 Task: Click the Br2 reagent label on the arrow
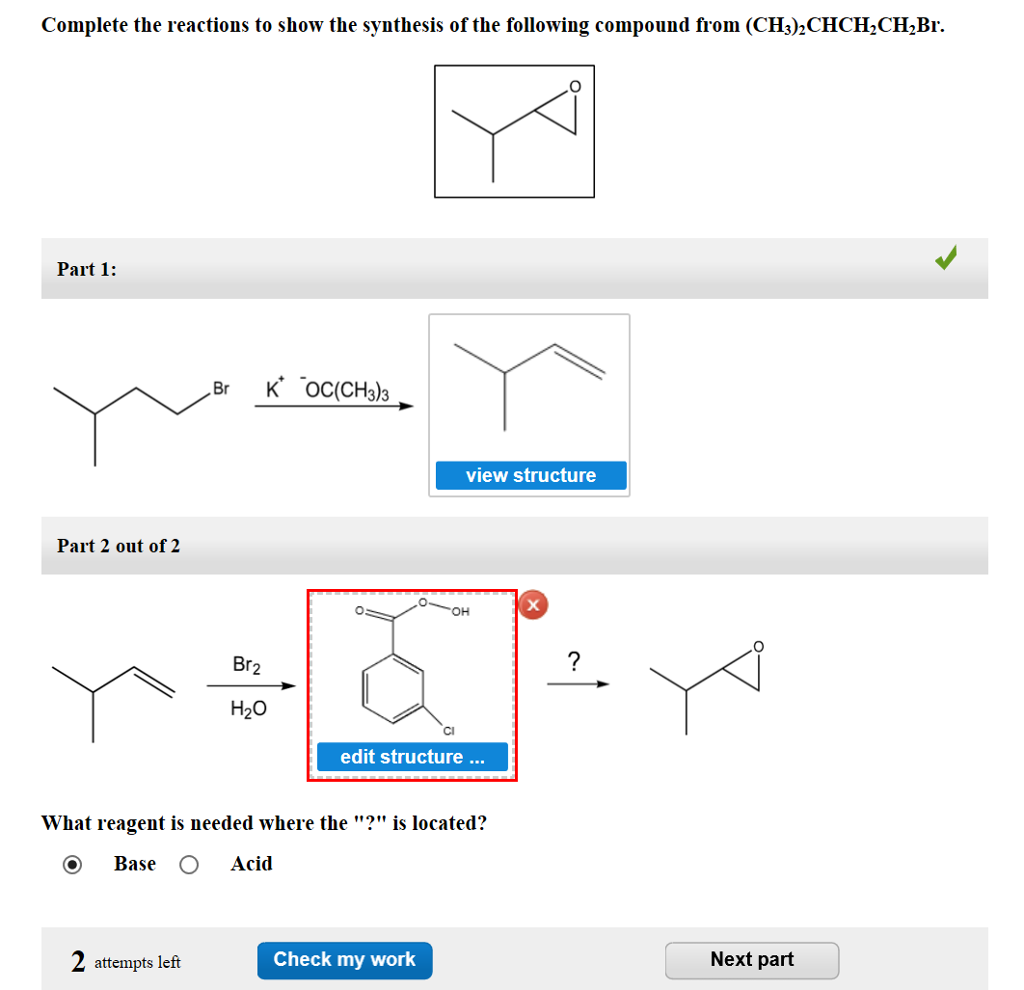coord(247,665)
